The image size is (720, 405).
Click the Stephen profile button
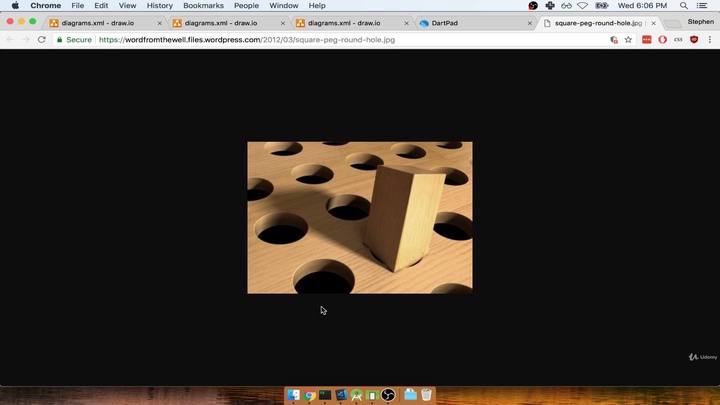(700, 22)
